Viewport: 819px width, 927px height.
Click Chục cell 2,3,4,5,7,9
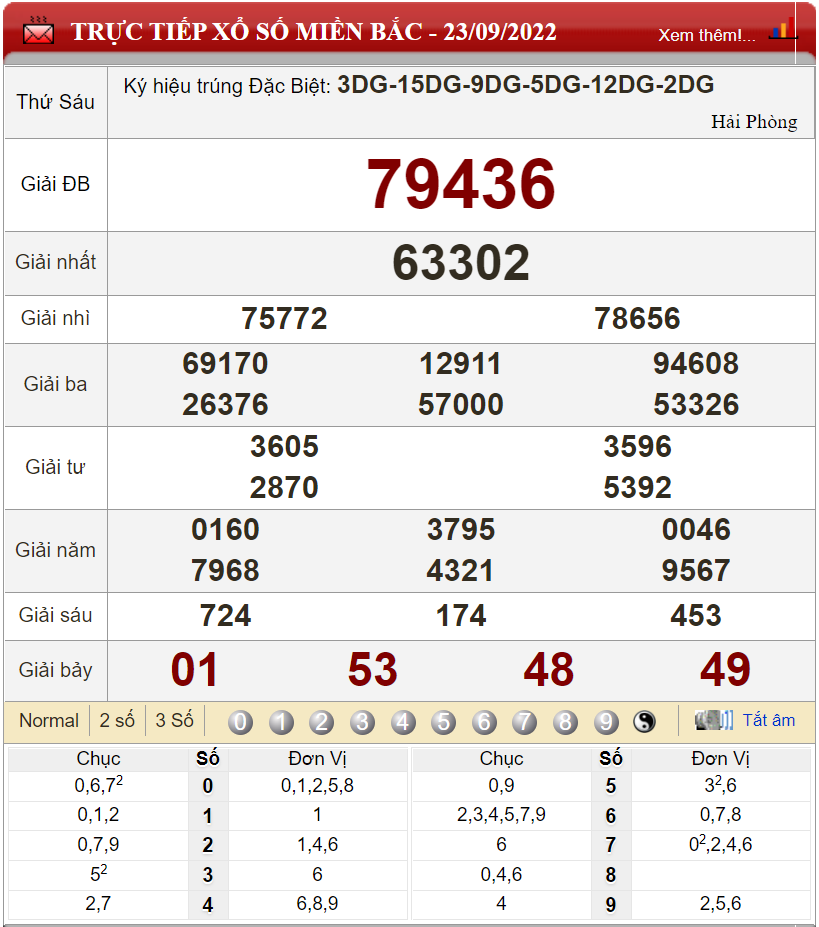pos(501,815)
